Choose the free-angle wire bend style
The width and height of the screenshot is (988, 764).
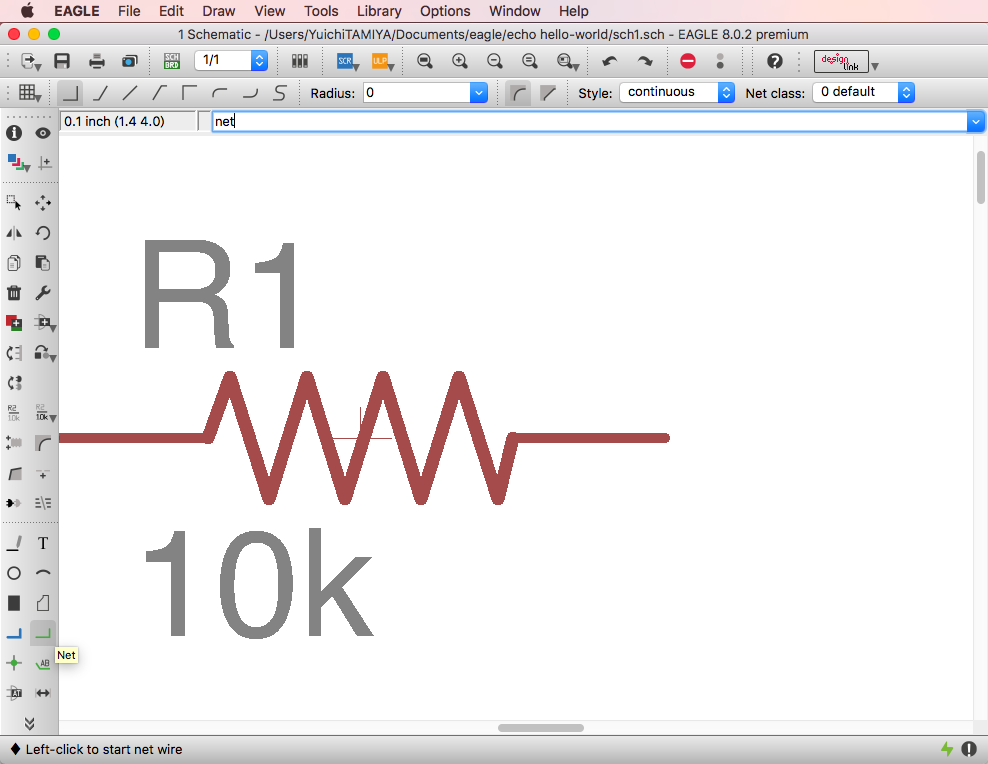pyautogui.click(x=129, y=93)
